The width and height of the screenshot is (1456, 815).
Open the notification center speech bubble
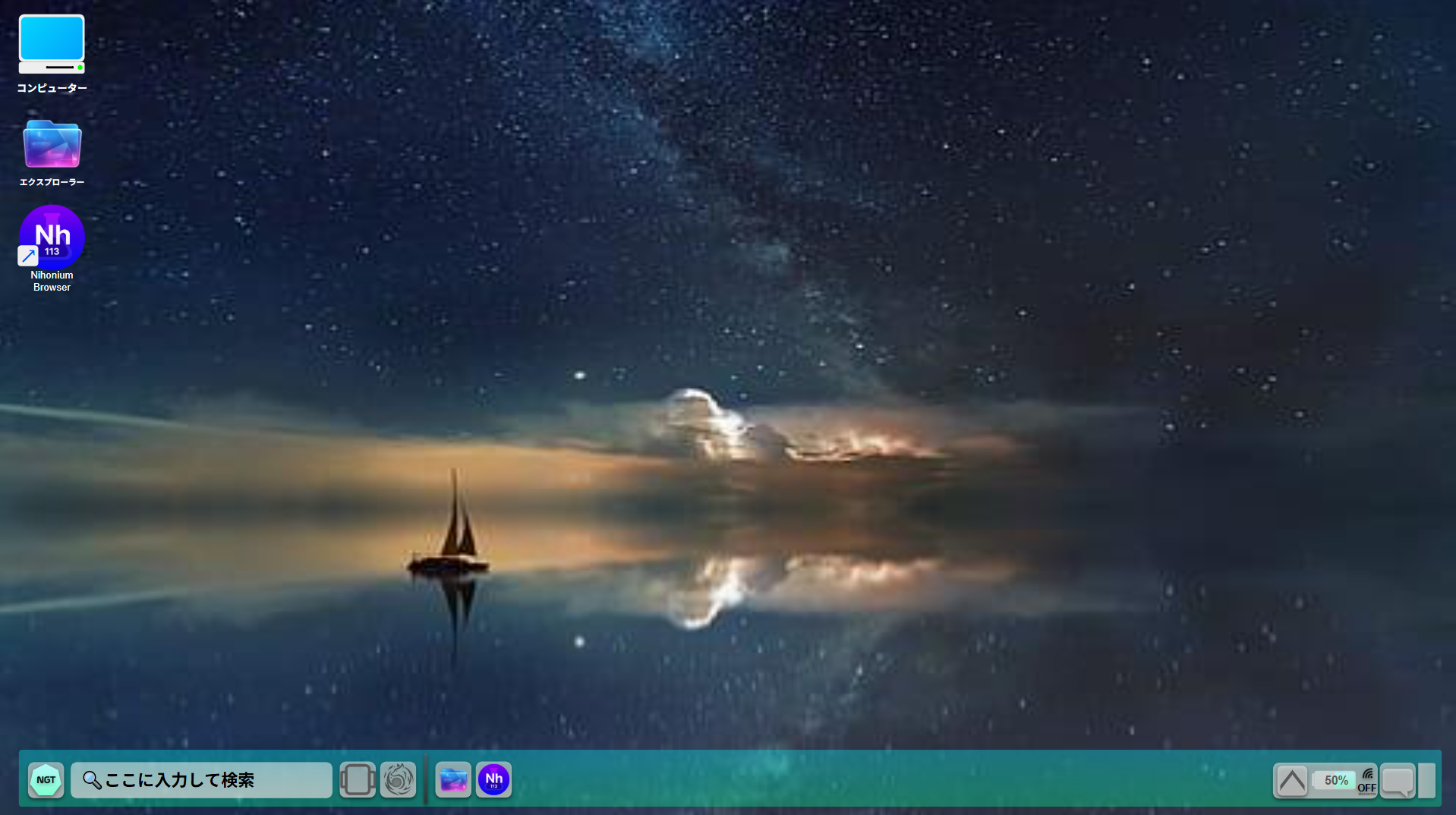point(1398,780)
